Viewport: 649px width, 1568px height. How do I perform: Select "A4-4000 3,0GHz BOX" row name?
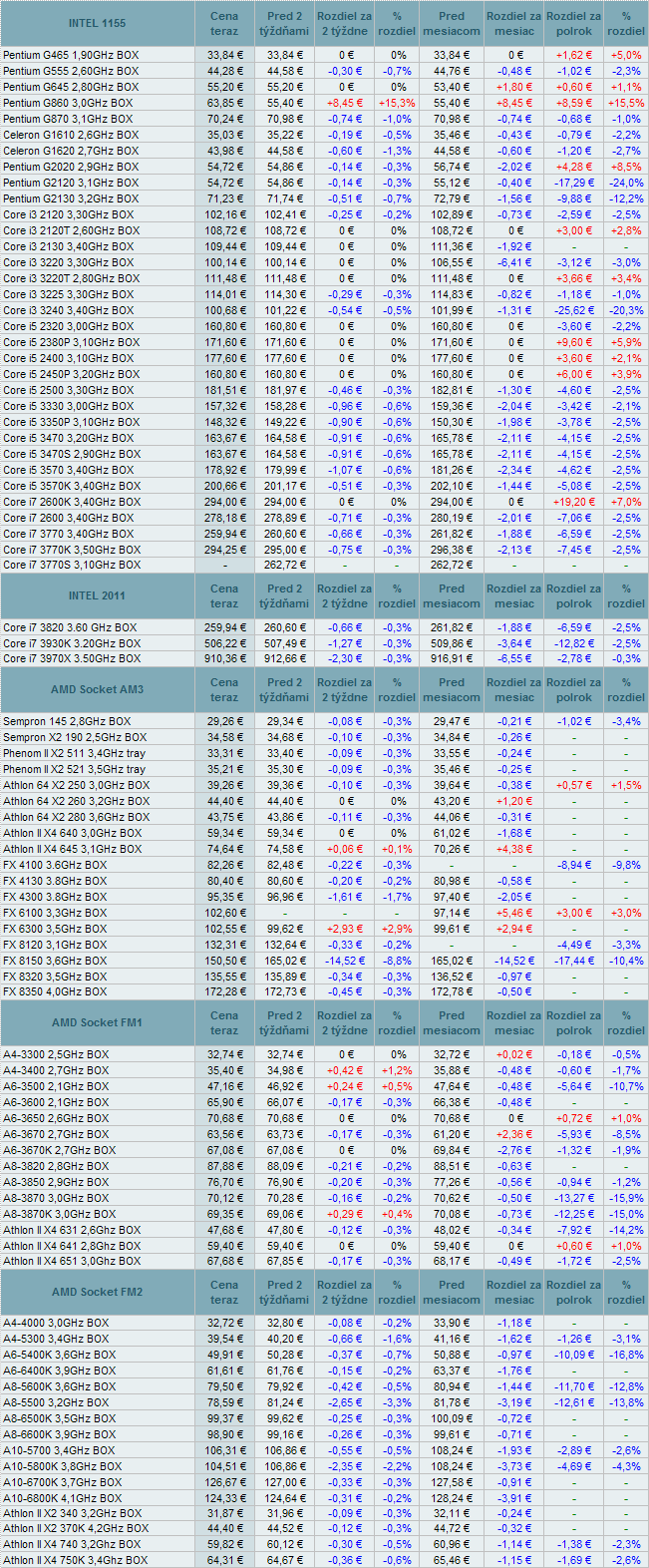pos(56,1323)
